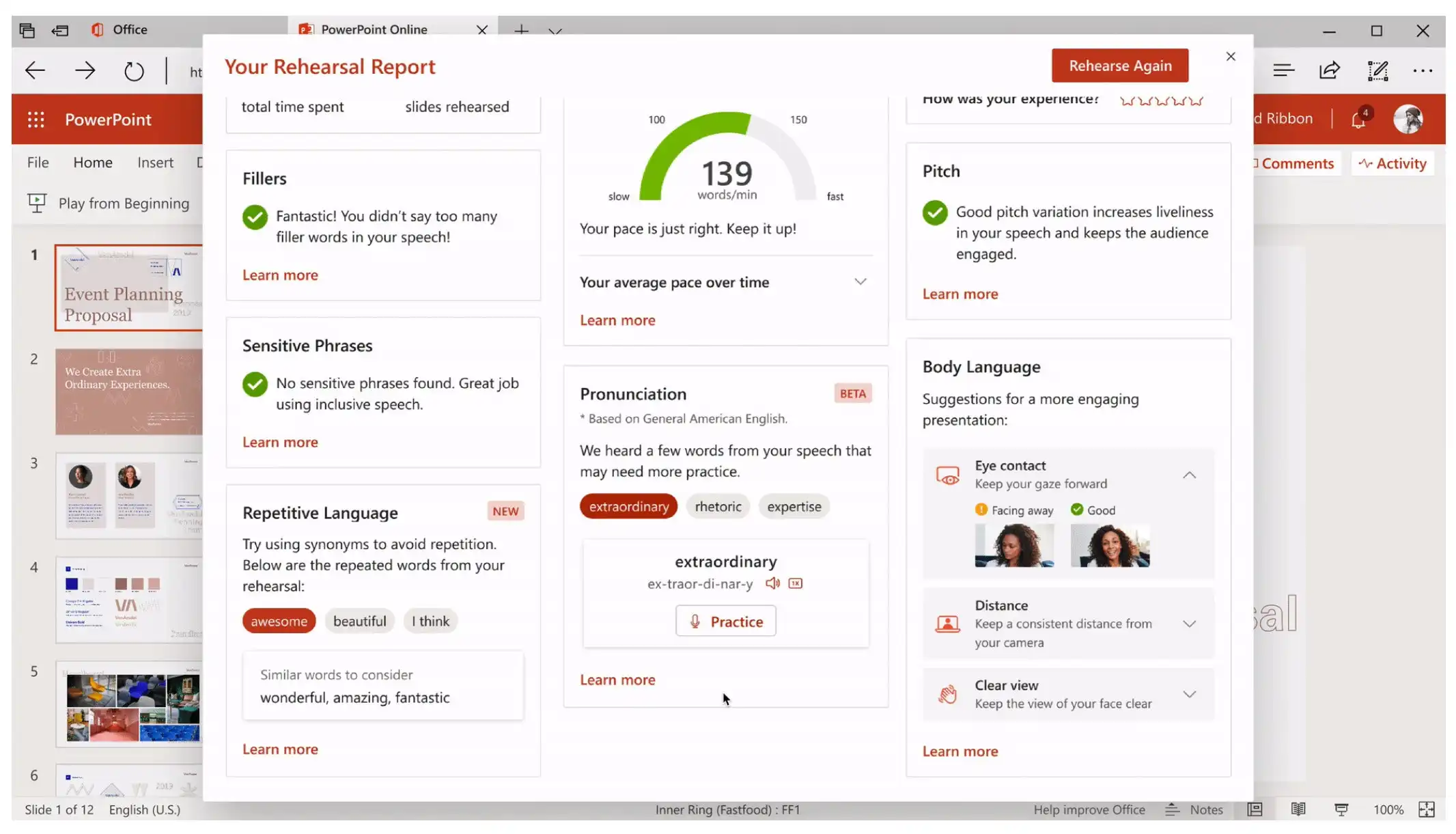Click the audio speaker icon for extraordinary
The width and height of the screenshot is (1456, 834).
tap(772, 584)
